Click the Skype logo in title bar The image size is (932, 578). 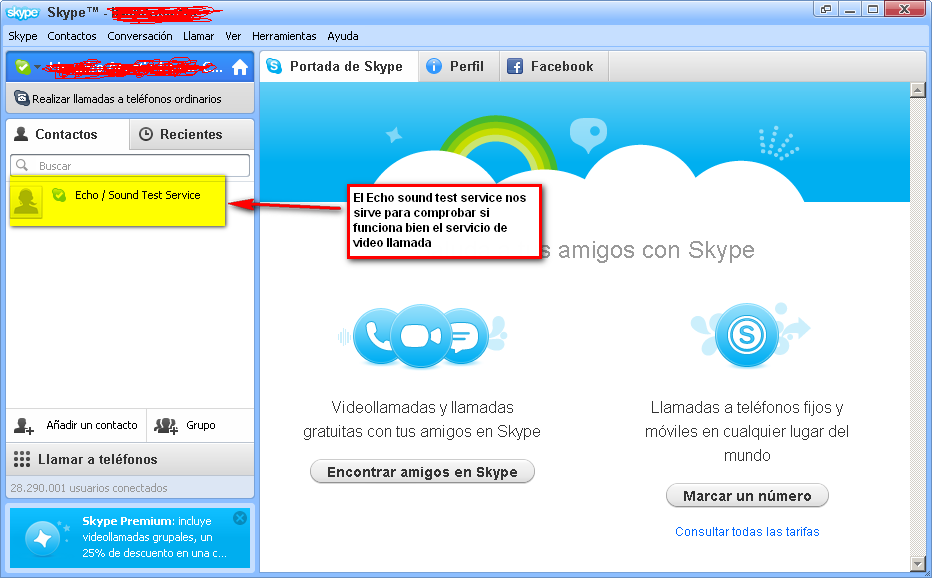[23, 12]
